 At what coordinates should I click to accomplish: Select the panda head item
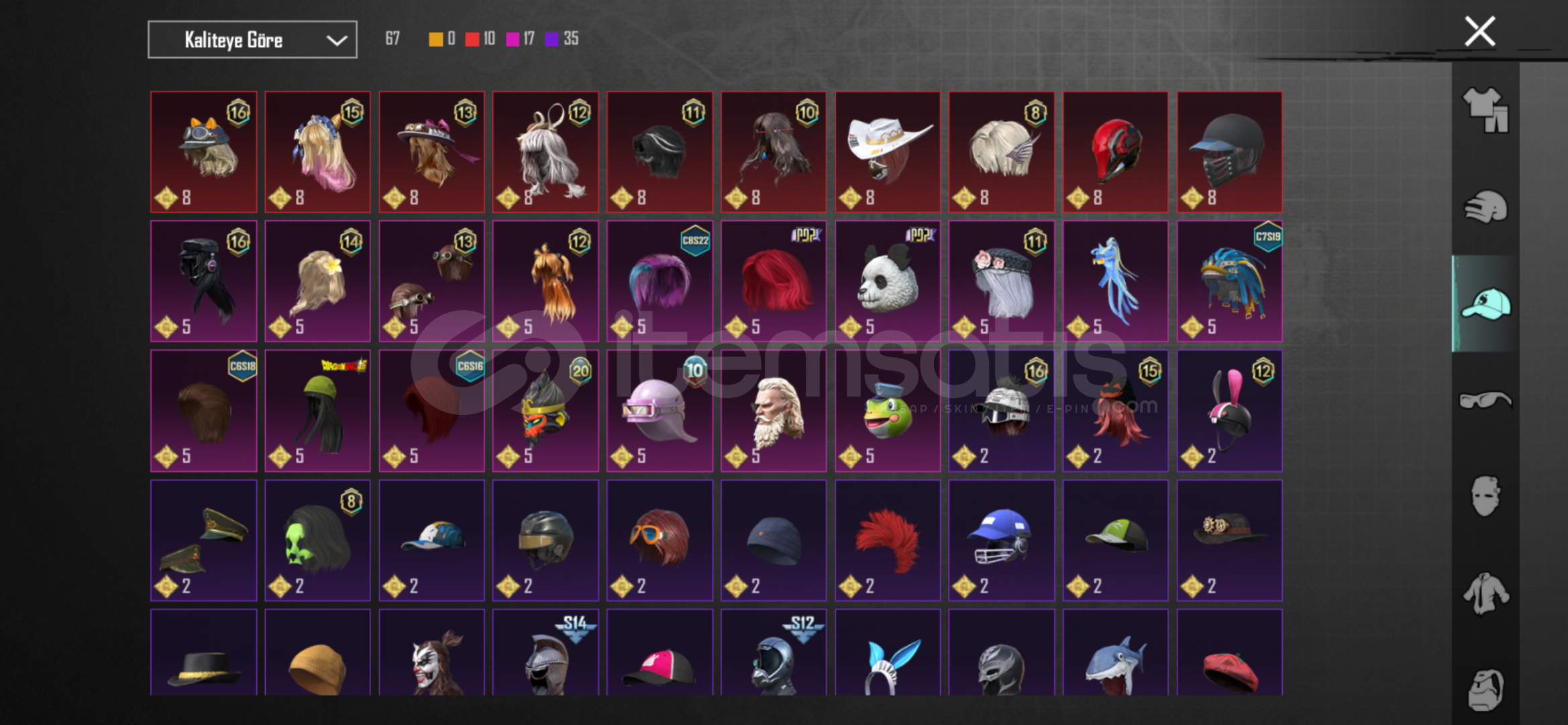[888, 281]
